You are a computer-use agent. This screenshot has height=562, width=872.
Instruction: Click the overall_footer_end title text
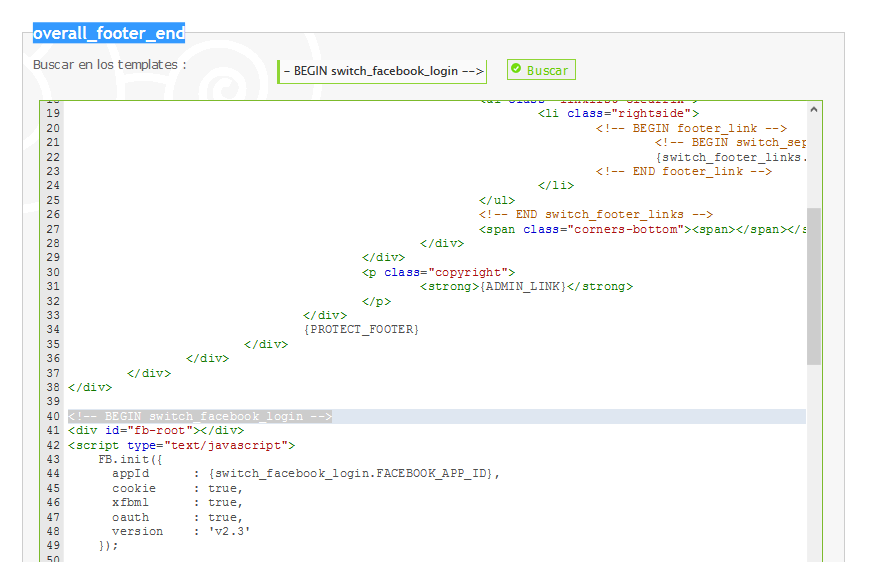(x=108, y=34)
